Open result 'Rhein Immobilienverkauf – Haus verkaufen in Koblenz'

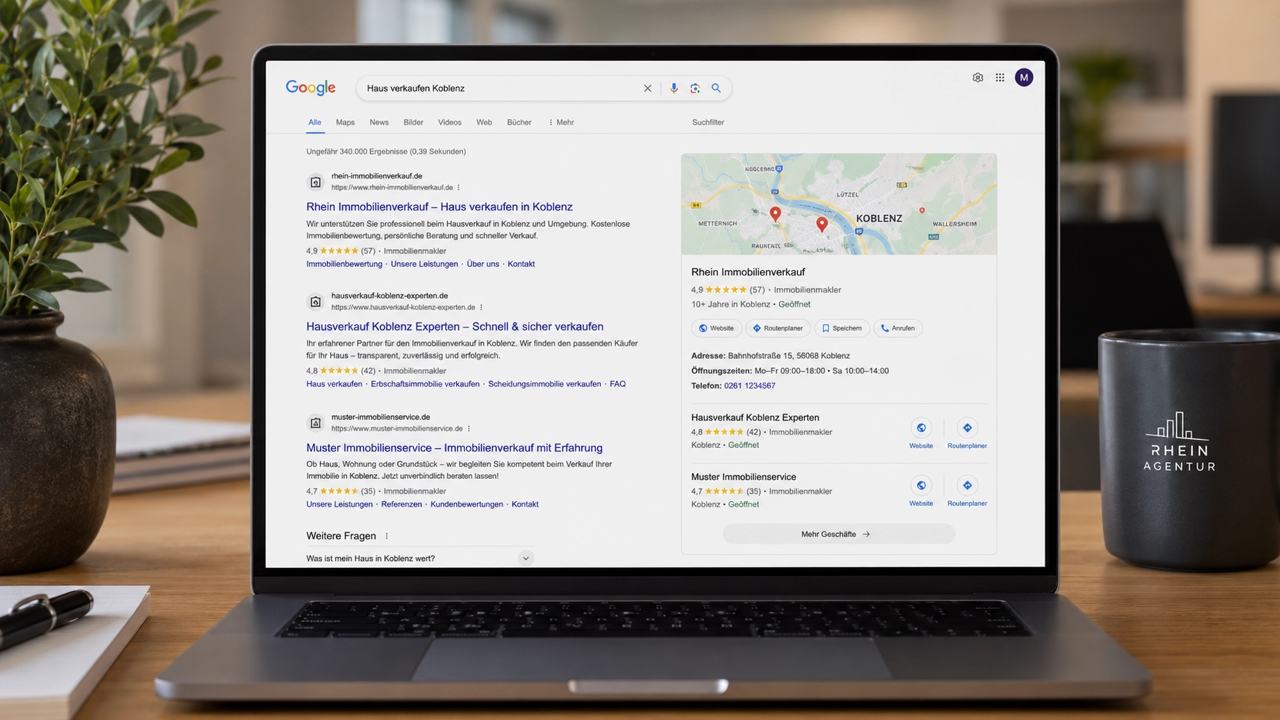(x=439, y=206)
